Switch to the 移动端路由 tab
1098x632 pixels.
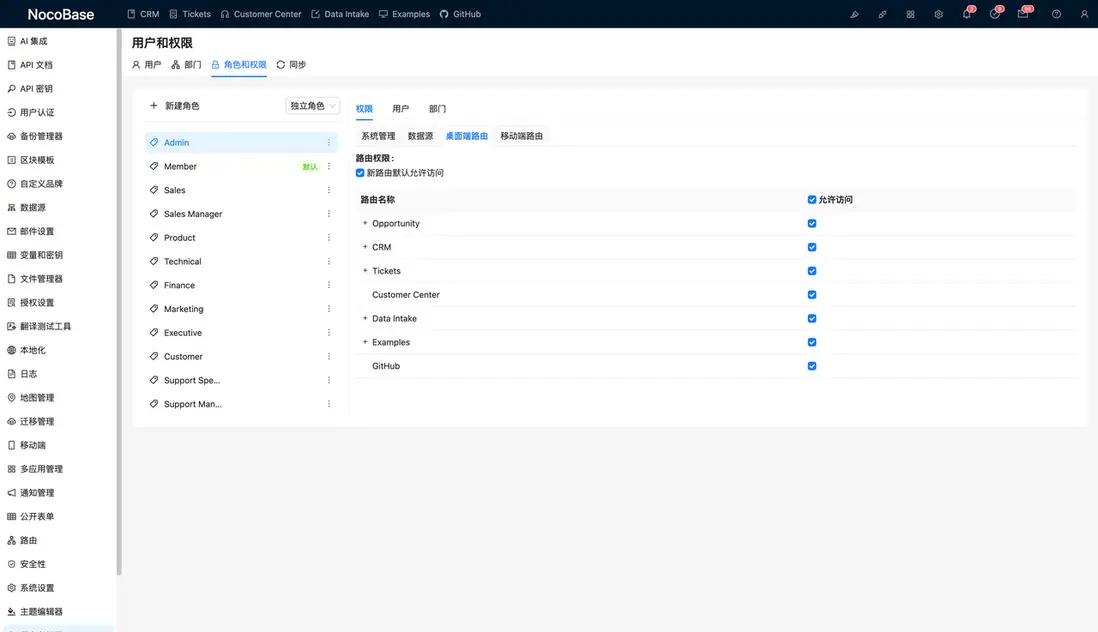click(521, 136)
